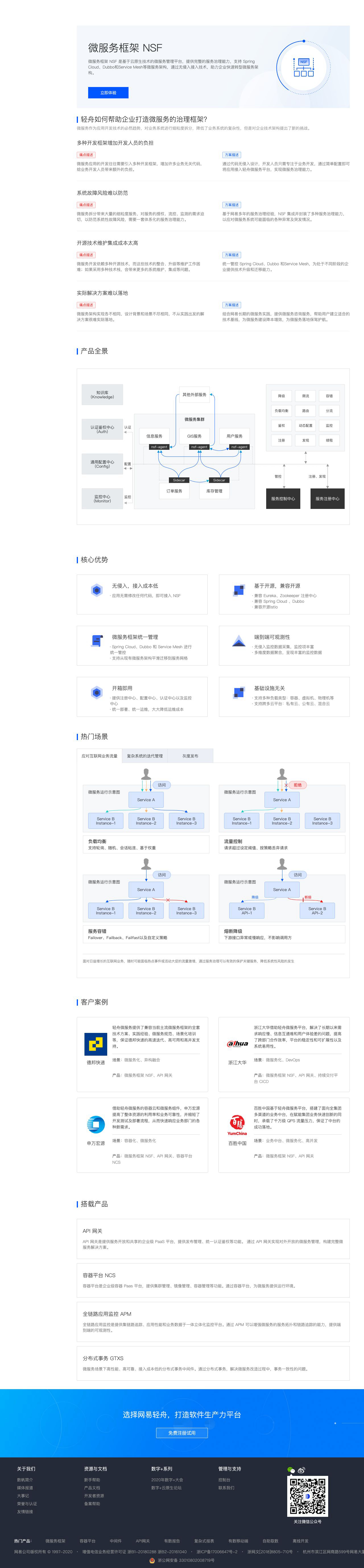Viewport: 364px width, 1568px height.
Task: Click the Weibo icon in the footer
Action: (x=301, y=1470)
